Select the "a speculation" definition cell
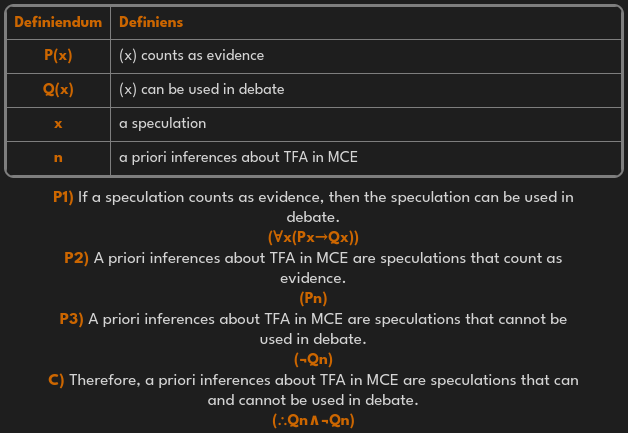The width and height of the screenshot is (628, 433). pyautogui.click(x=162, y=123)
